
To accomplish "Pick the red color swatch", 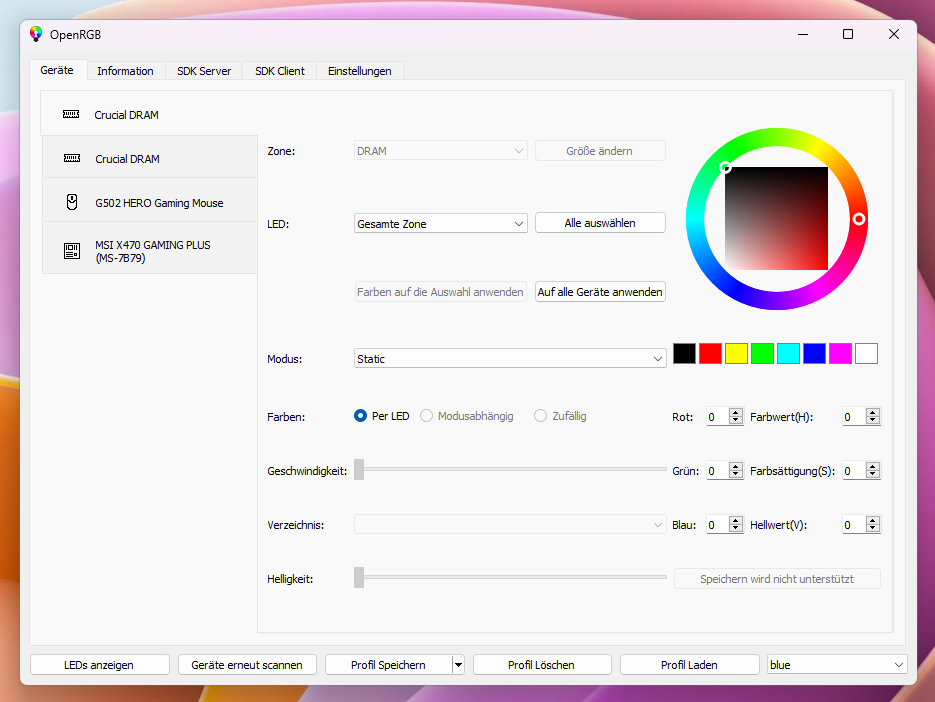I will [x=710, y=354].
